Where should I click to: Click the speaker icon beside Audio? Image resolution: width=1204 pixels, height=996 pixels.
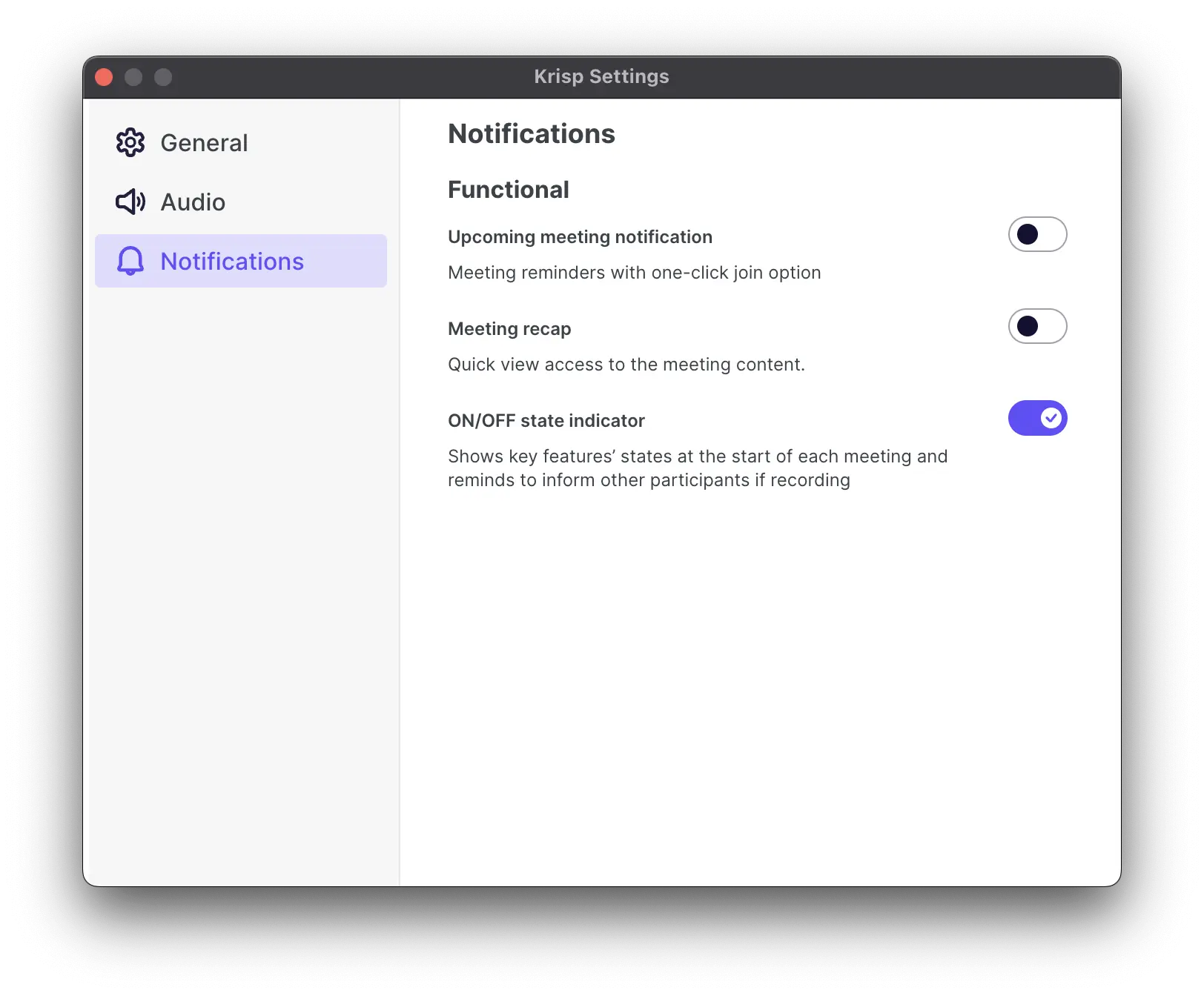pyautogui.click(x=130, y=202)
